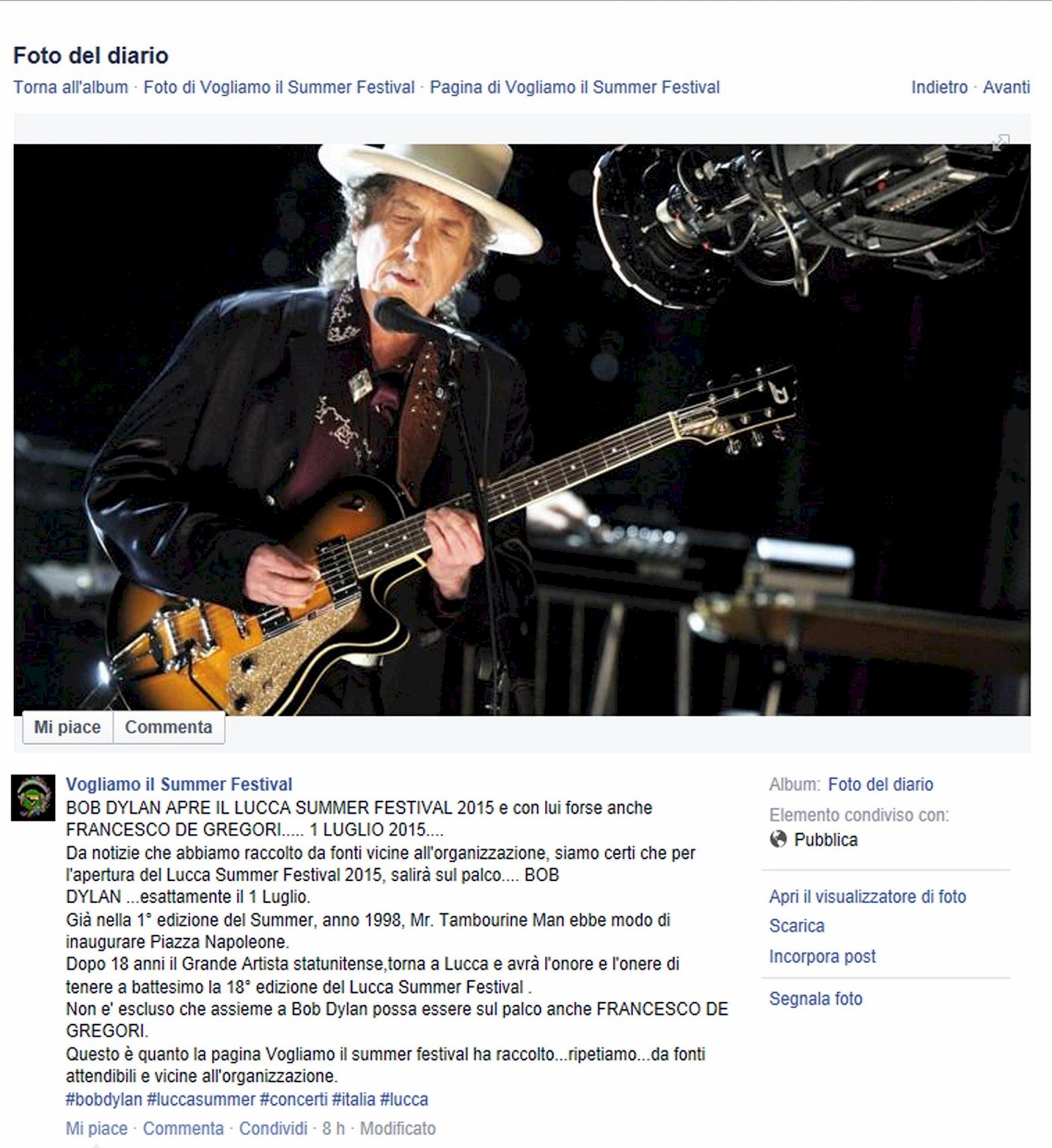Viewport: 1052px width, 1148px height.
Task: Go to previous photo with Indietro
Action: [x=939, y=87]
